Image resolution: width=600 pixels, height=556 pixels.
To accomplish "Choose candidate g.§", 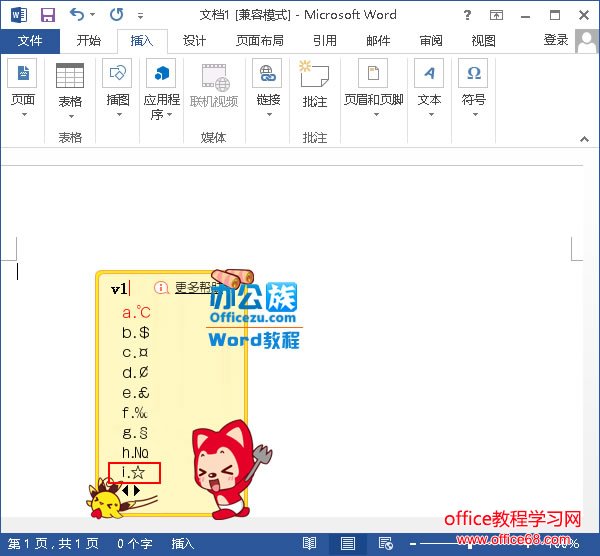I will click(x=135, y=433).
